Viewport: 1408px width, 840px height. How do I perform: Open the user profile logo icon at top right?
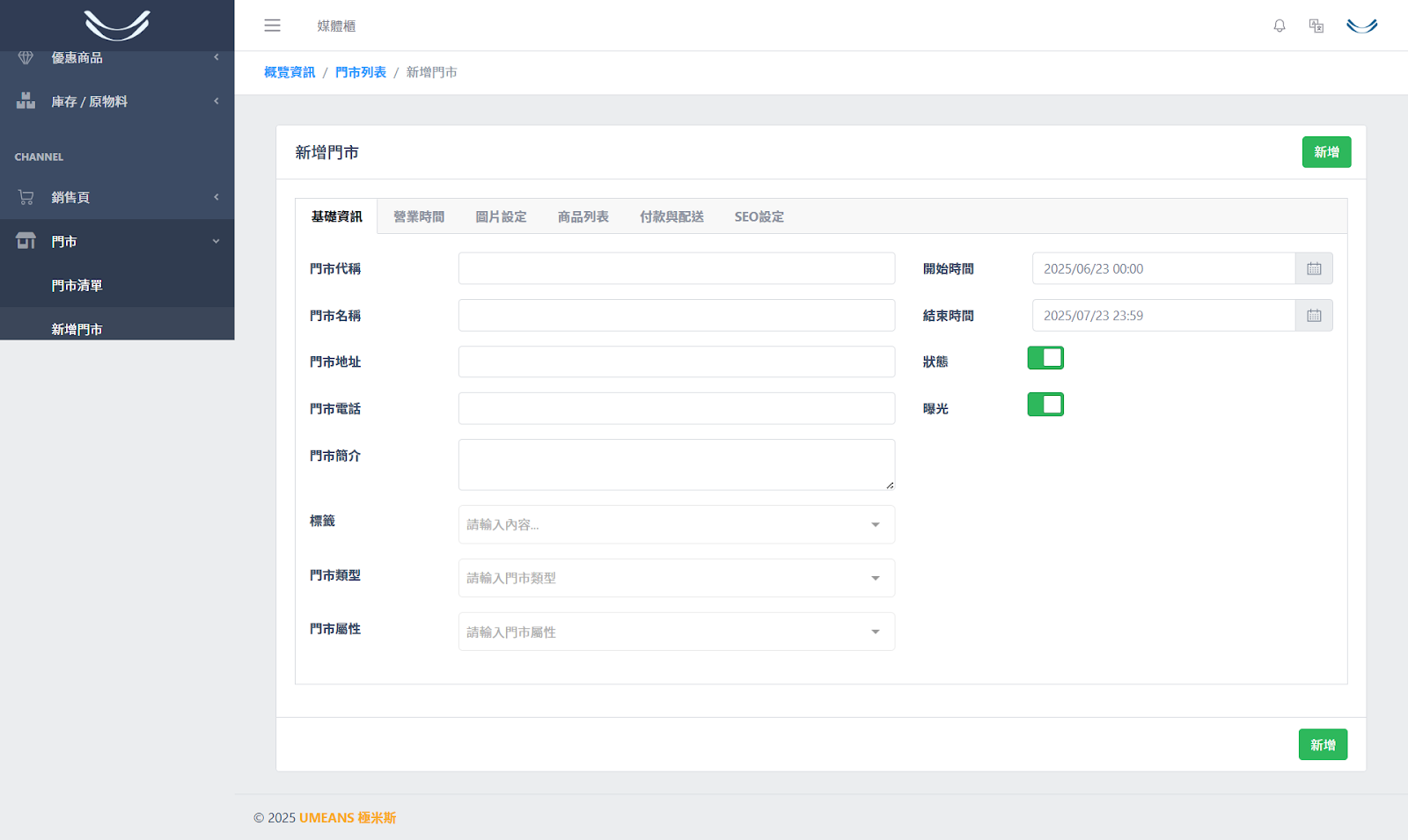coord(1362,26)
